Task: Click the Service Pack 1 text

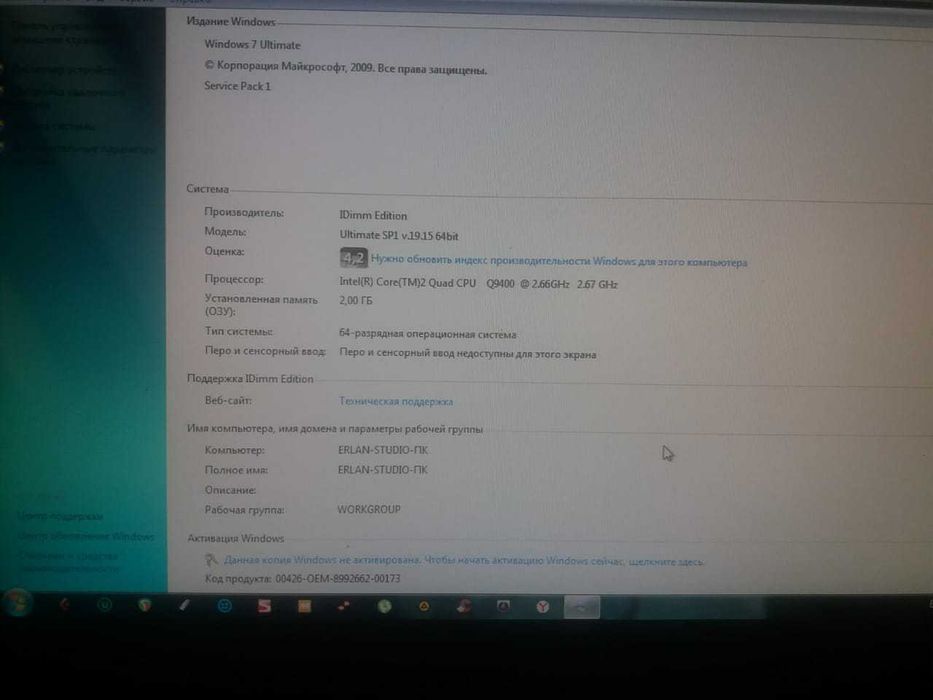Action: pos(237,86)
